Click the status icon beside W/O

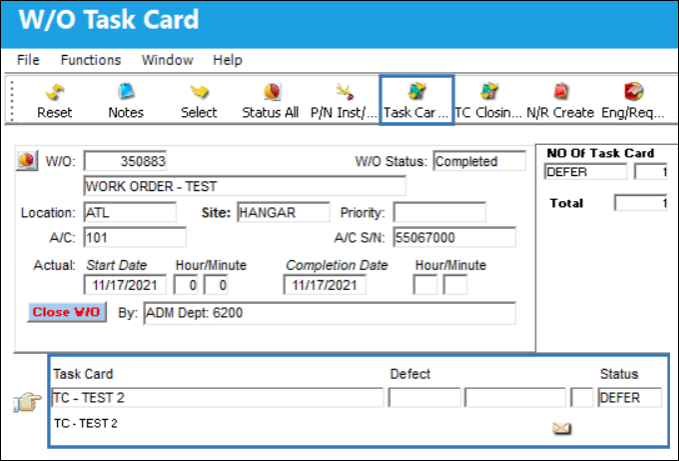(x=27, y=161)
